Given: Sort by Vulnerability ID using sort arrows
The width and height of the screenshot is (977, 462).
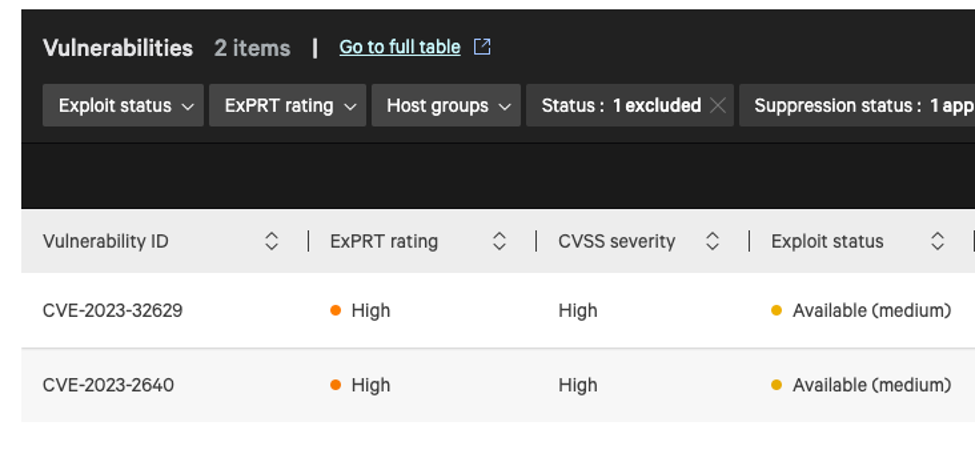Looking at the screenshot, I should click(x=271, y=241).
